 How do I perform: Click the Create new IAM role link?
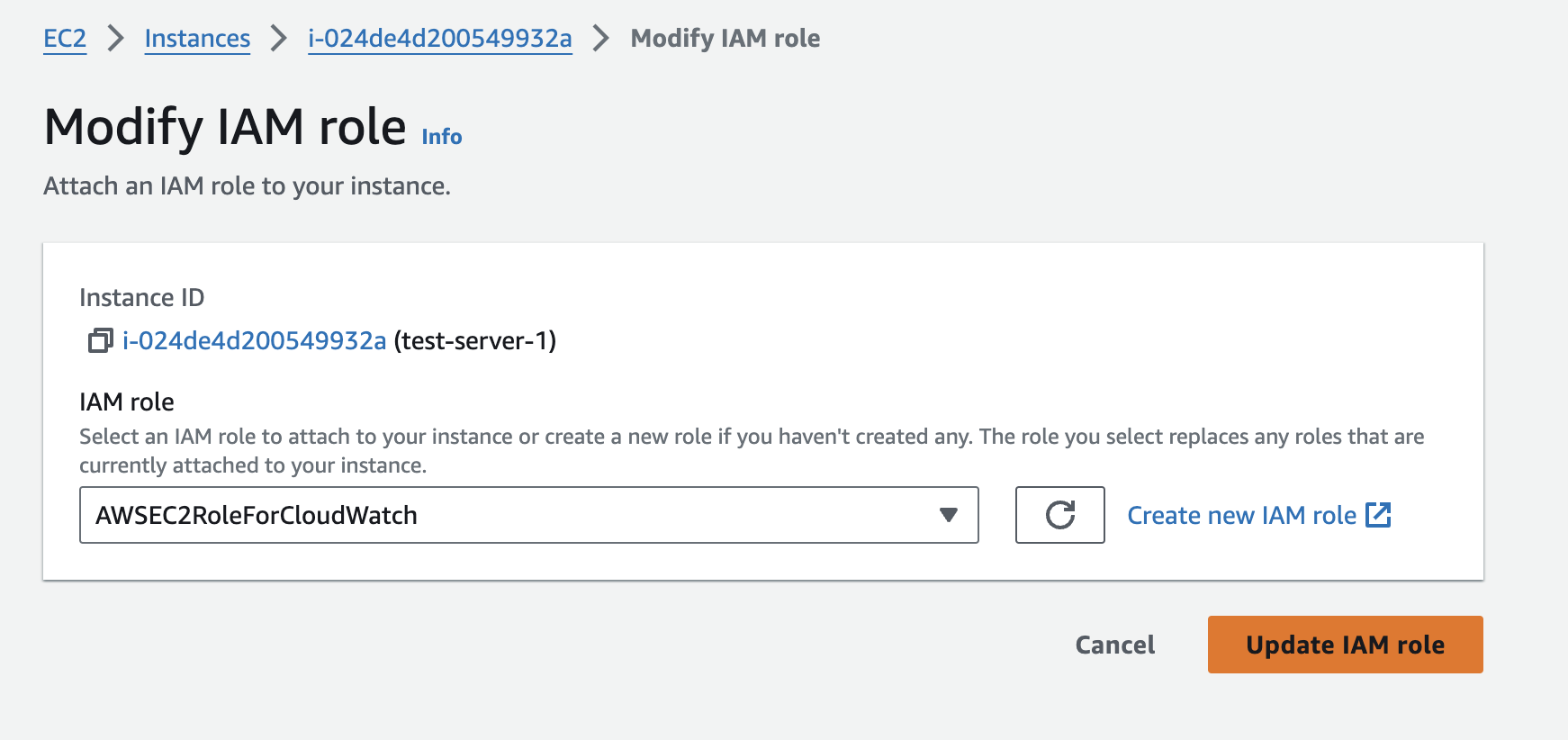(x=1241, y=515)
